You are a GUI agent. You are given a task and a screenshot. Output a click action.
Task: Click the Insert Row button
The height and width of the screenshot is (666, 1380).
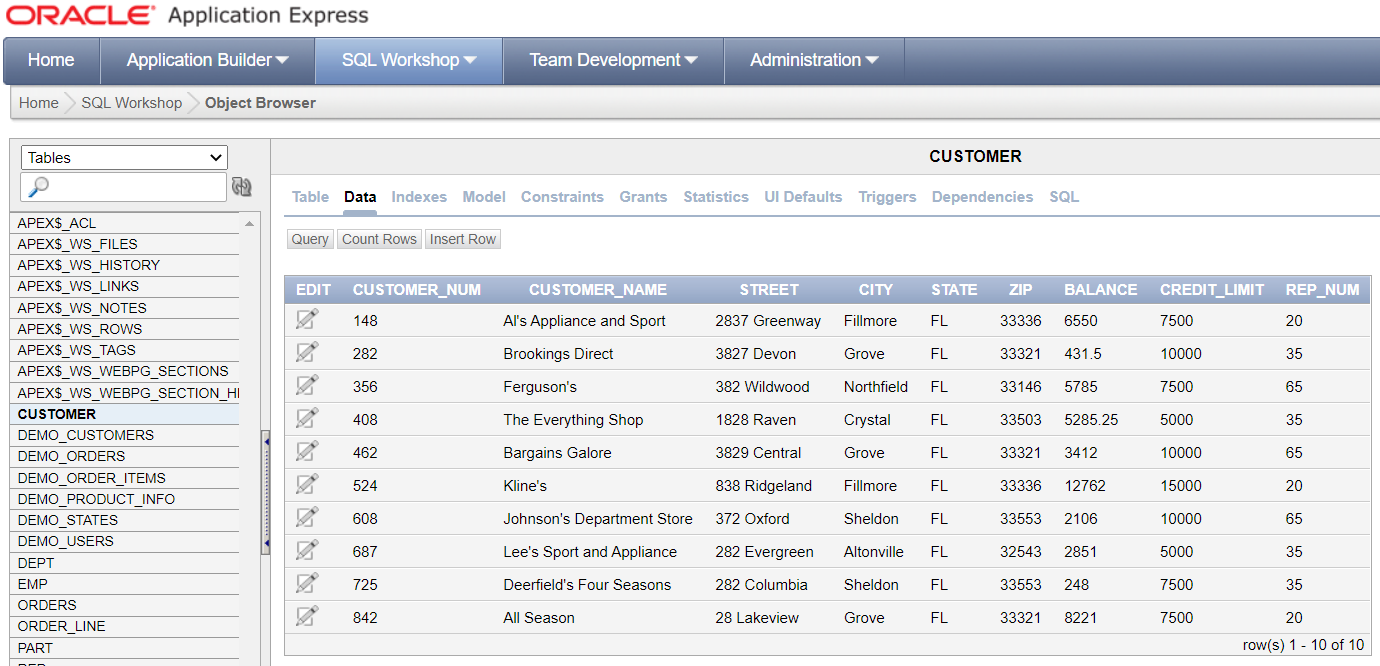point(463,239)
